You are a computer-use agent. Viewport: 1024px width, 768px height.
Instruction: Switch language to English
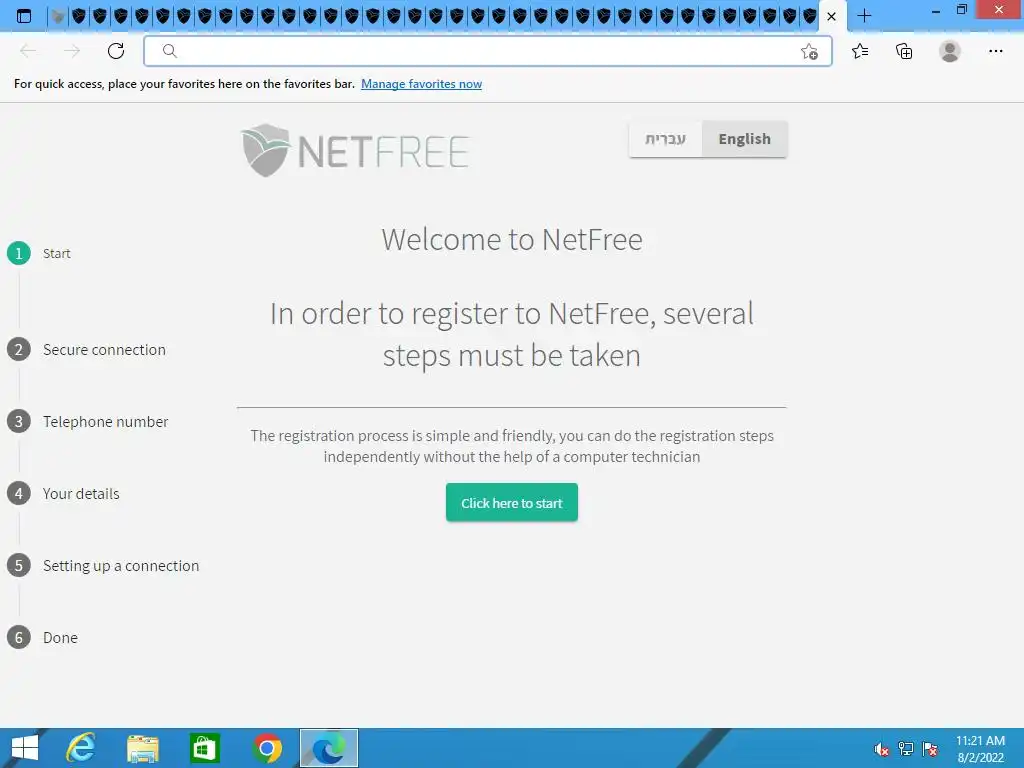(744, 139)
